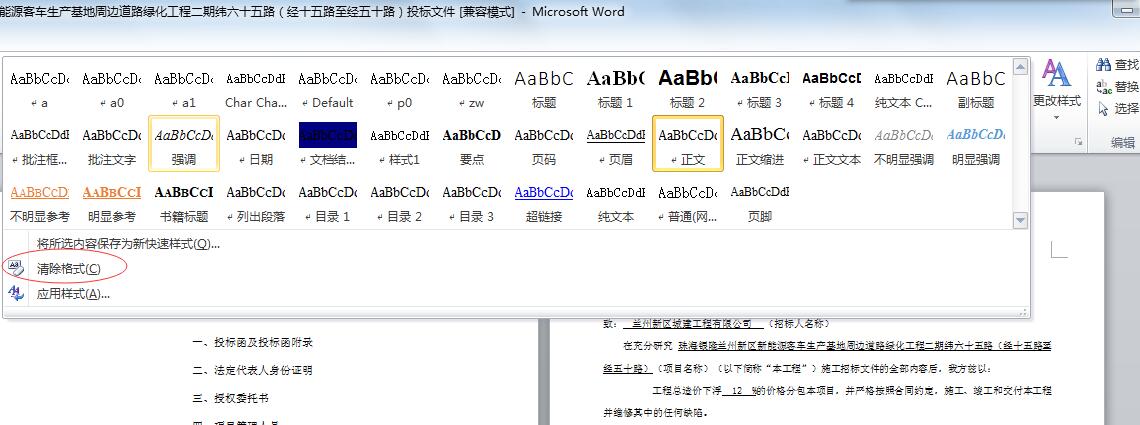
Task: Select the '纯文本 C...' style
Action: click(x=904, y=87)
